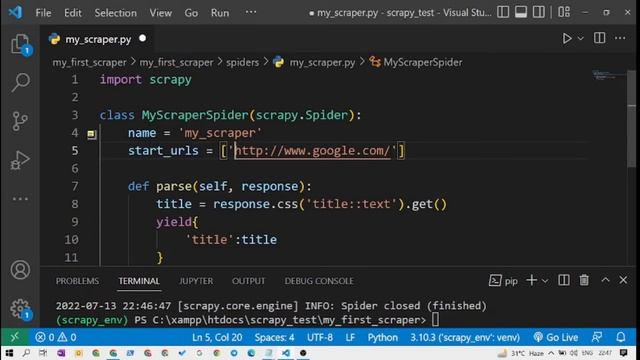The width and height of the screenshot is (640, 360).
Task: Show errors and warnings count in status bar
Action: pos(56,337)
